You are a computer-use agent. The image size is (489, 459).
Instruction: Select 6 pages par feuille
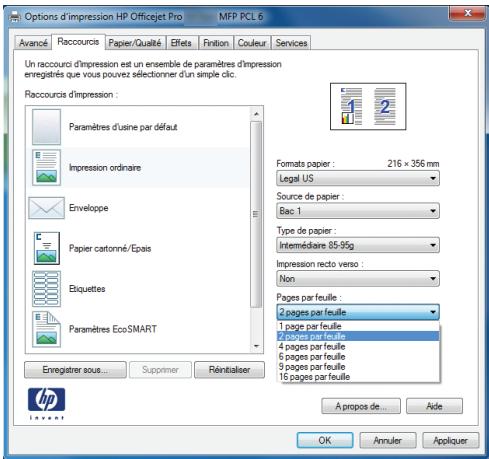(358, 356)
